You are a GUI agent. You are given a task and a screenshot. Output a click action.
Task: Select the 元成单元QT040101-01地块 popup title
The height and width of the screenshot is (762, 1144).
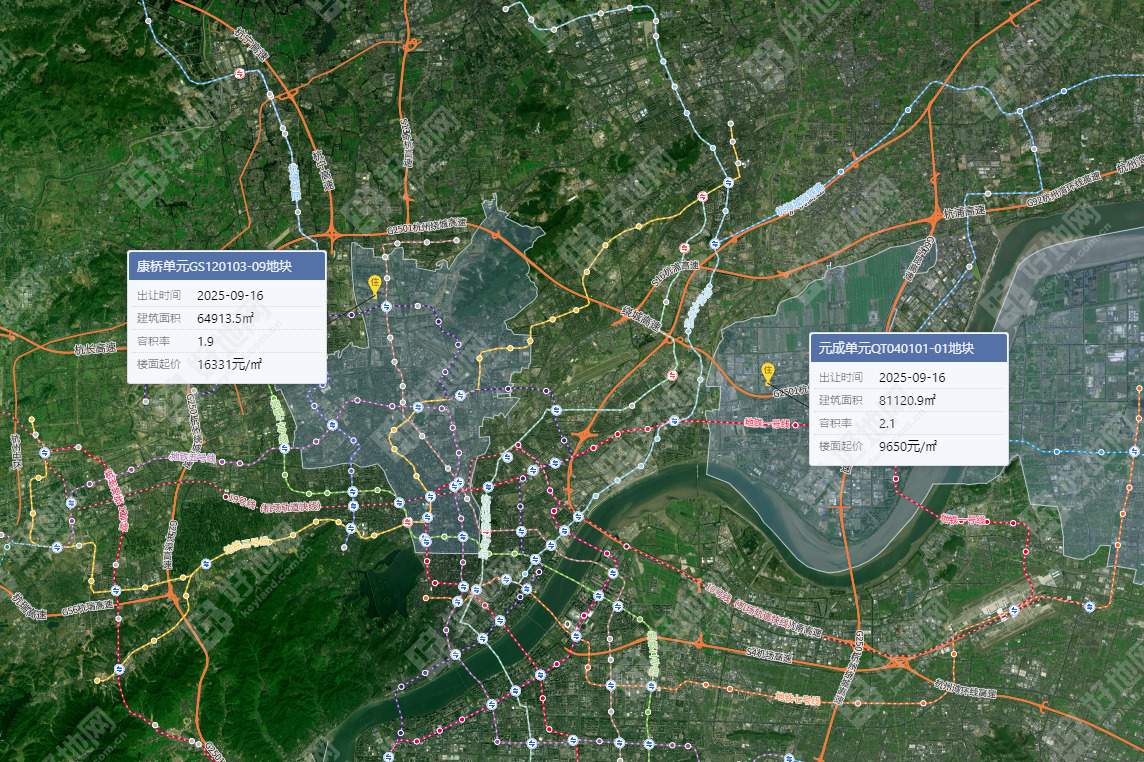coord(896,348)
